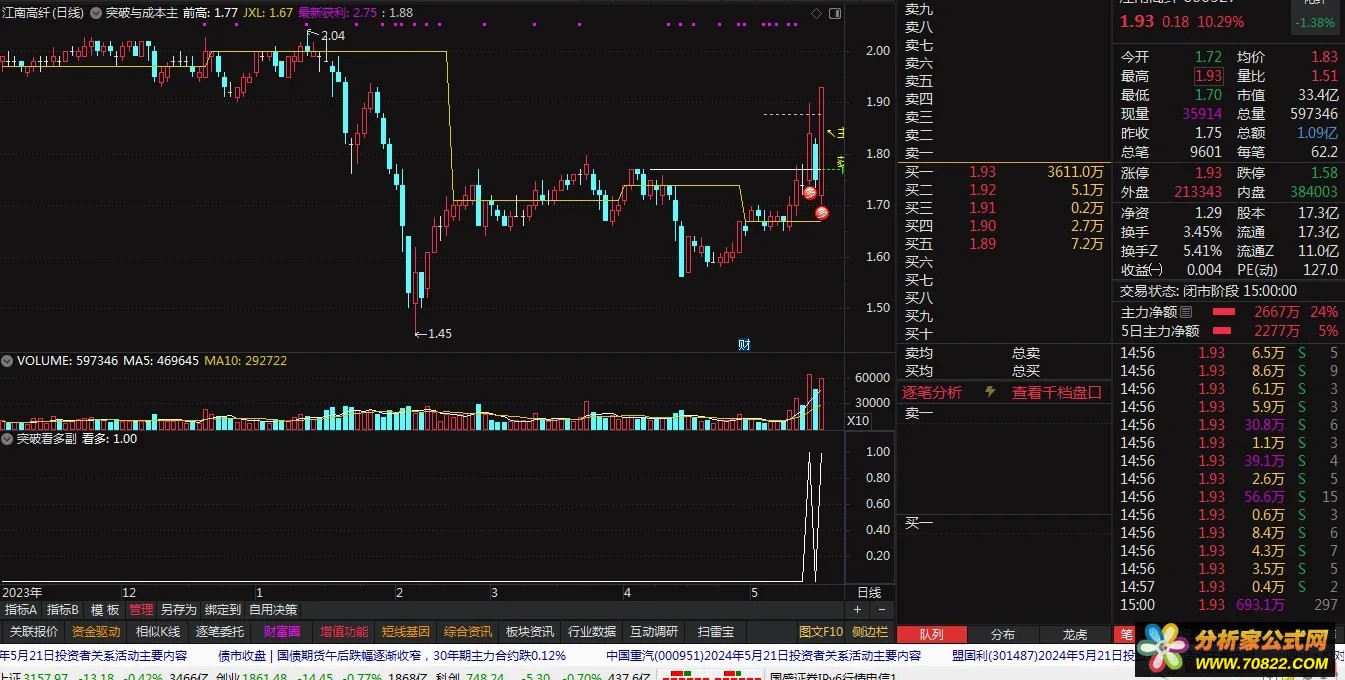Click the 5日主力净额 2277万 value

[1277, 330]
